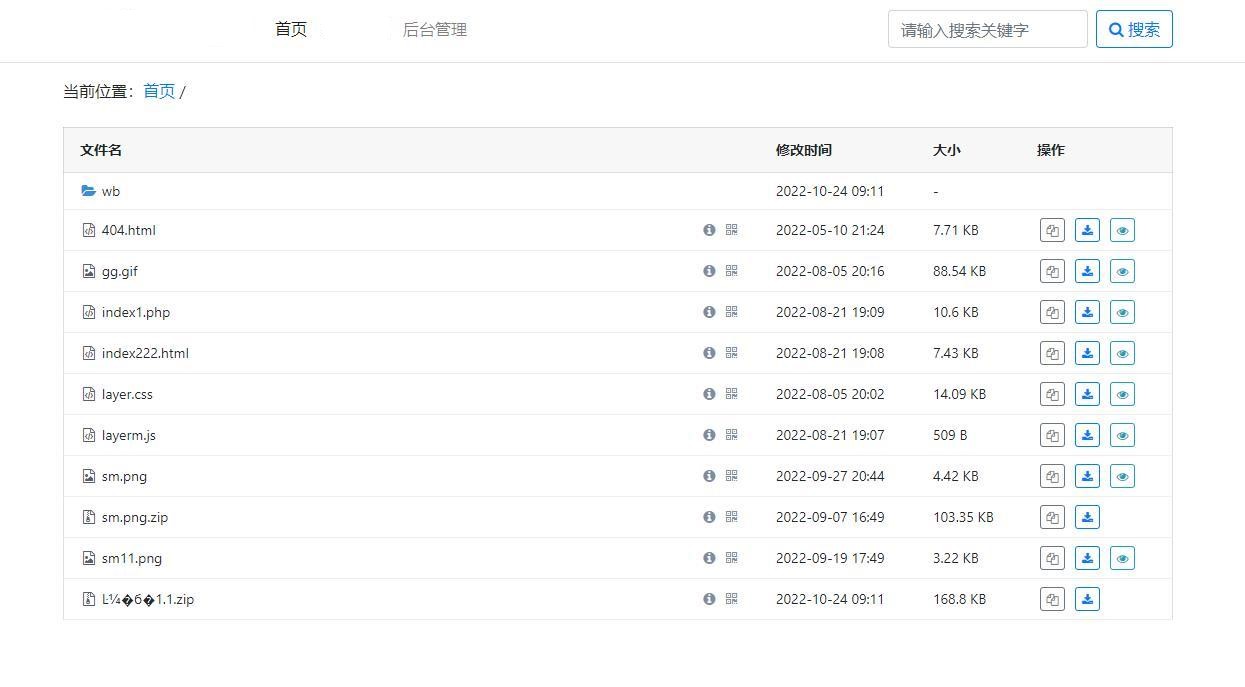Open the wb folder
1245x687 pixels.
click(111, 191)
